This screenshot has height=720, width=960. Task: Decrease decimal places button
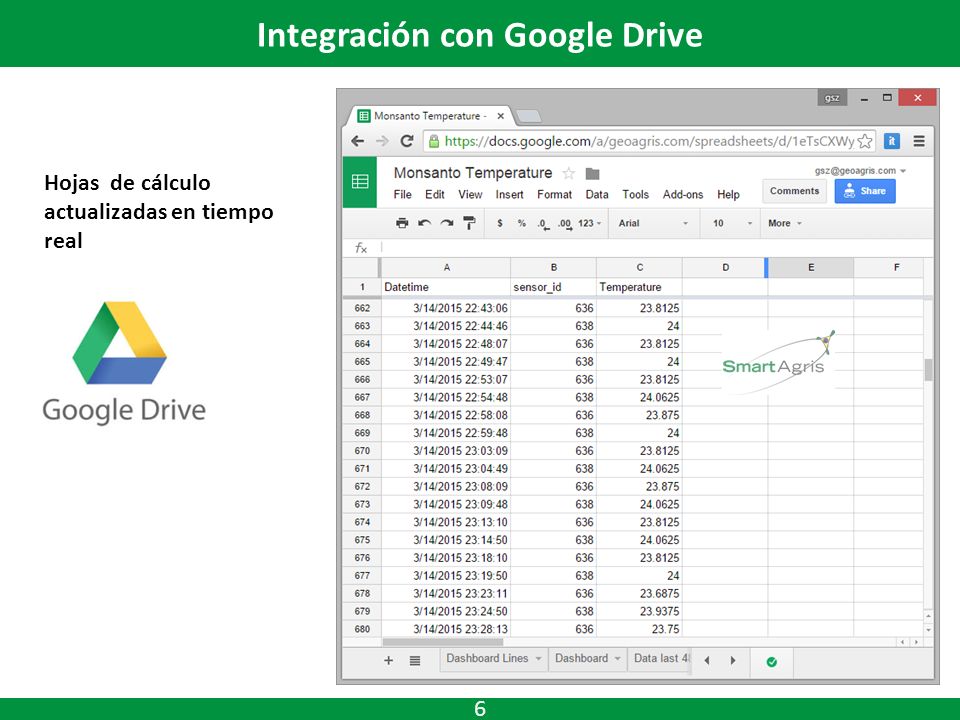click(543, 224)
